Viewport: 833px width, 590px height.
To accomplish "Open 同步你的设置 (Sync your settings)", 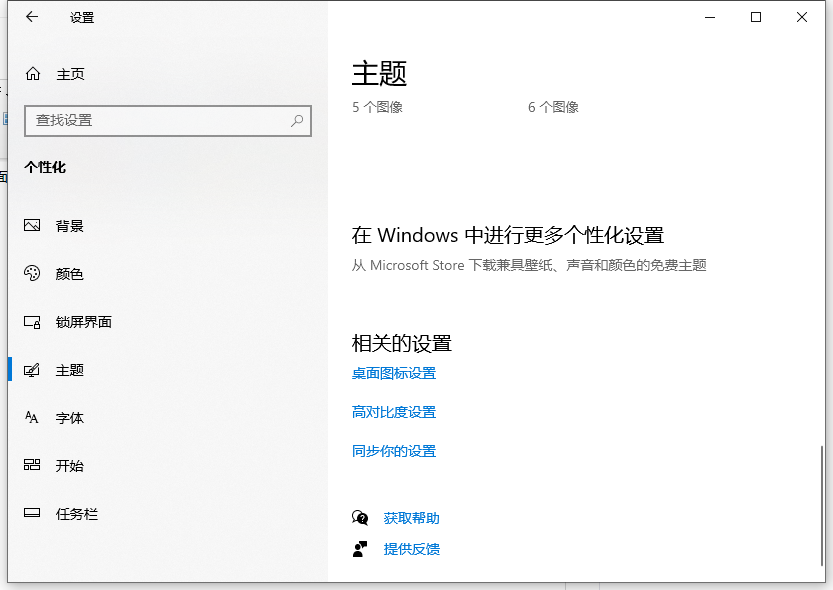I will pos(392,451).
